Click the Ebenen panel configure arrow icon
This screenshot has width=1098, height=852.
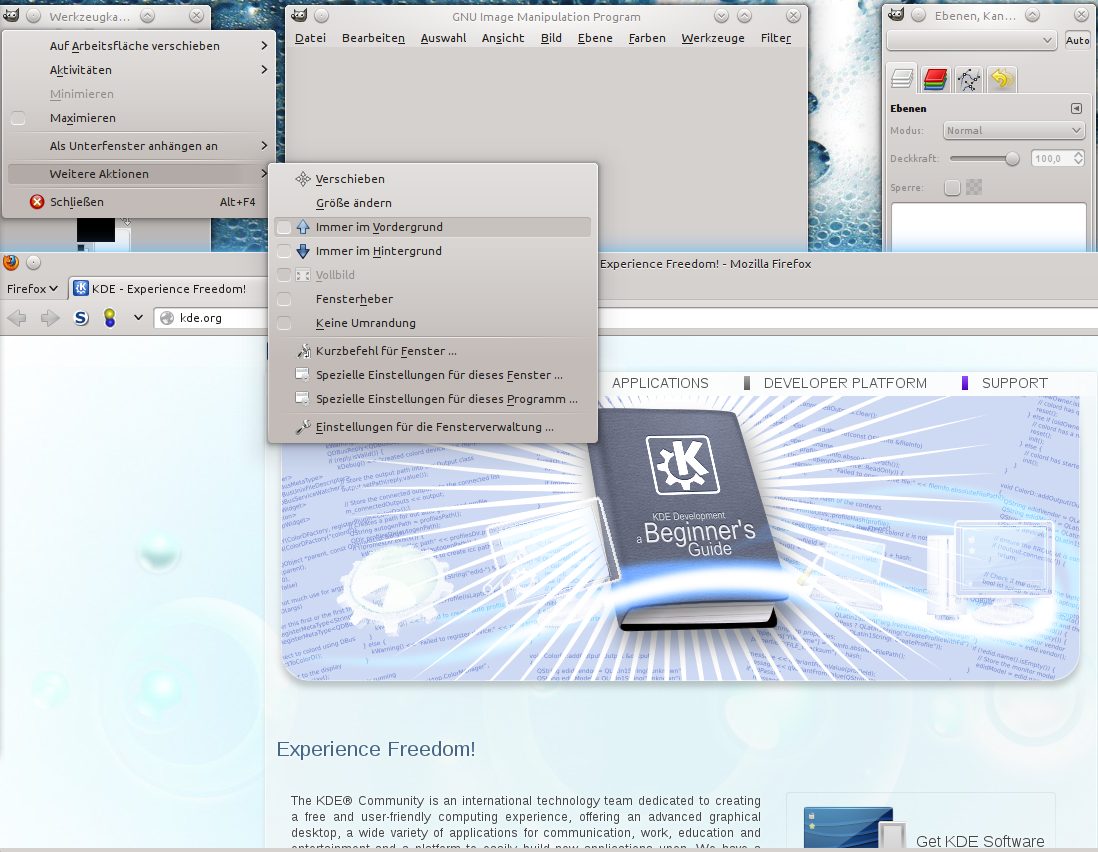click(1076, 109)
